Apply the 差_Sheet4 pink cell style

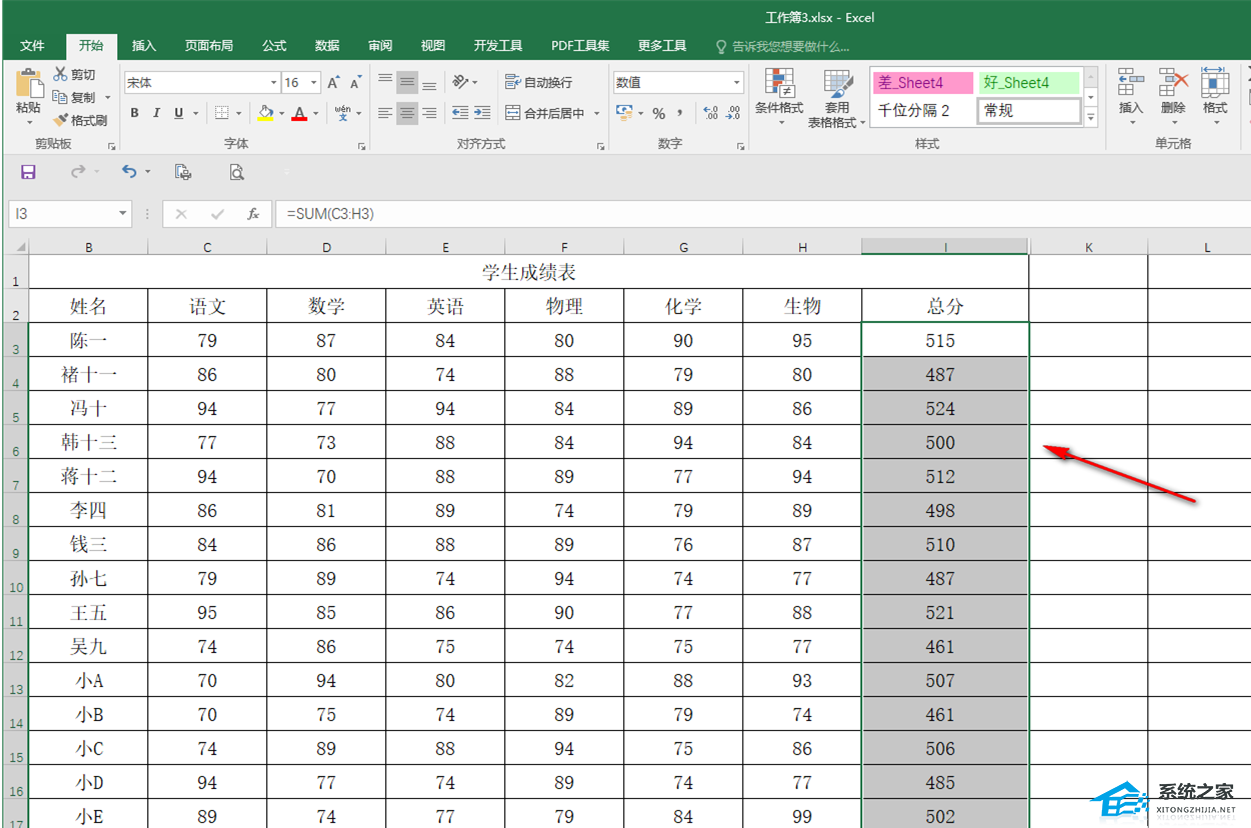click(922, 83)
